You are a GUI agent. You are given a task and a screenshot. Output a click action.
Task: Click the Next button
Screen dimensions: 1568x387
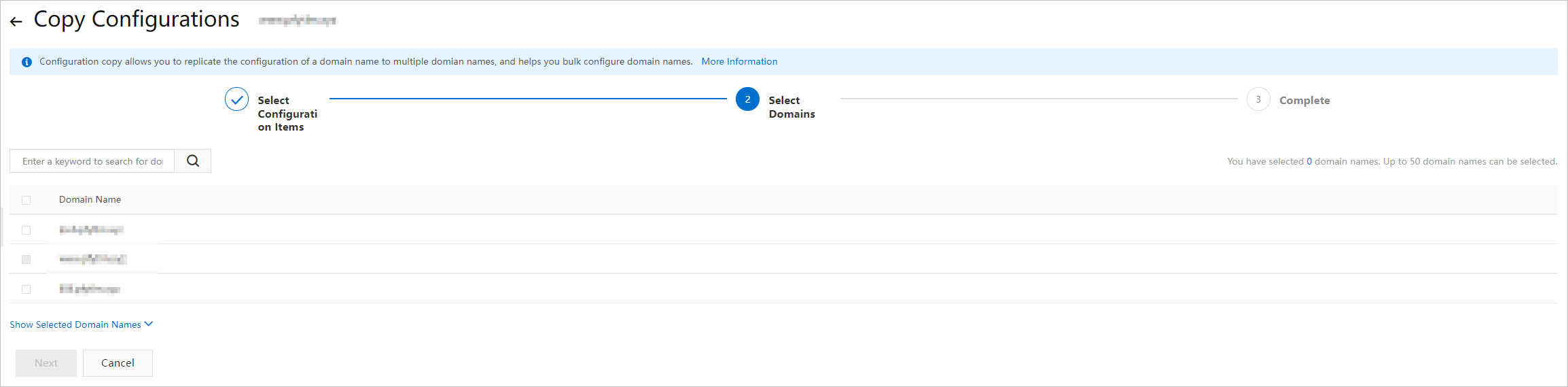[46, 363]
